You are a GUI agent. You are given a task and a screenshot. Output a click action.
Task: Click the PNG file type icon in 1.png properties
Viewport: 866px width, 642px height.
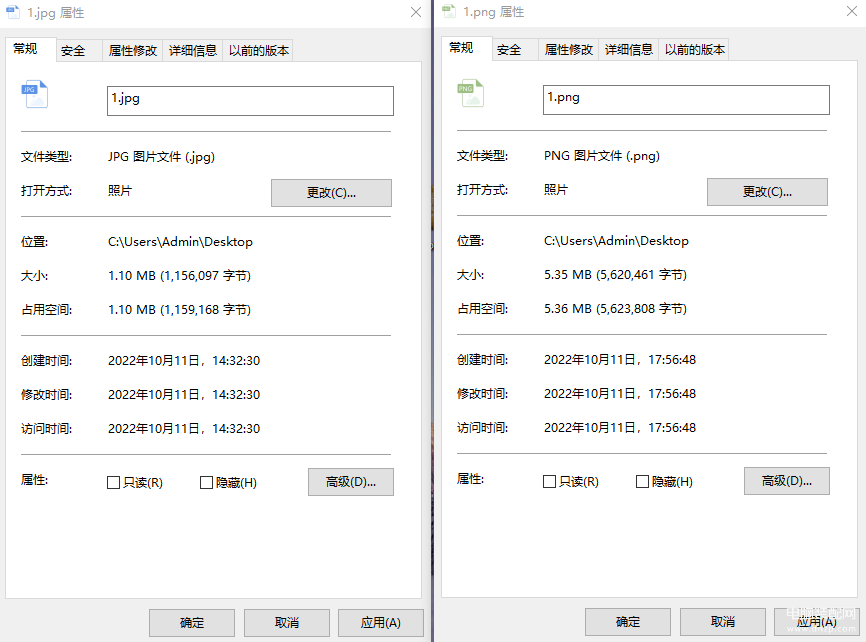click(471, 93)
